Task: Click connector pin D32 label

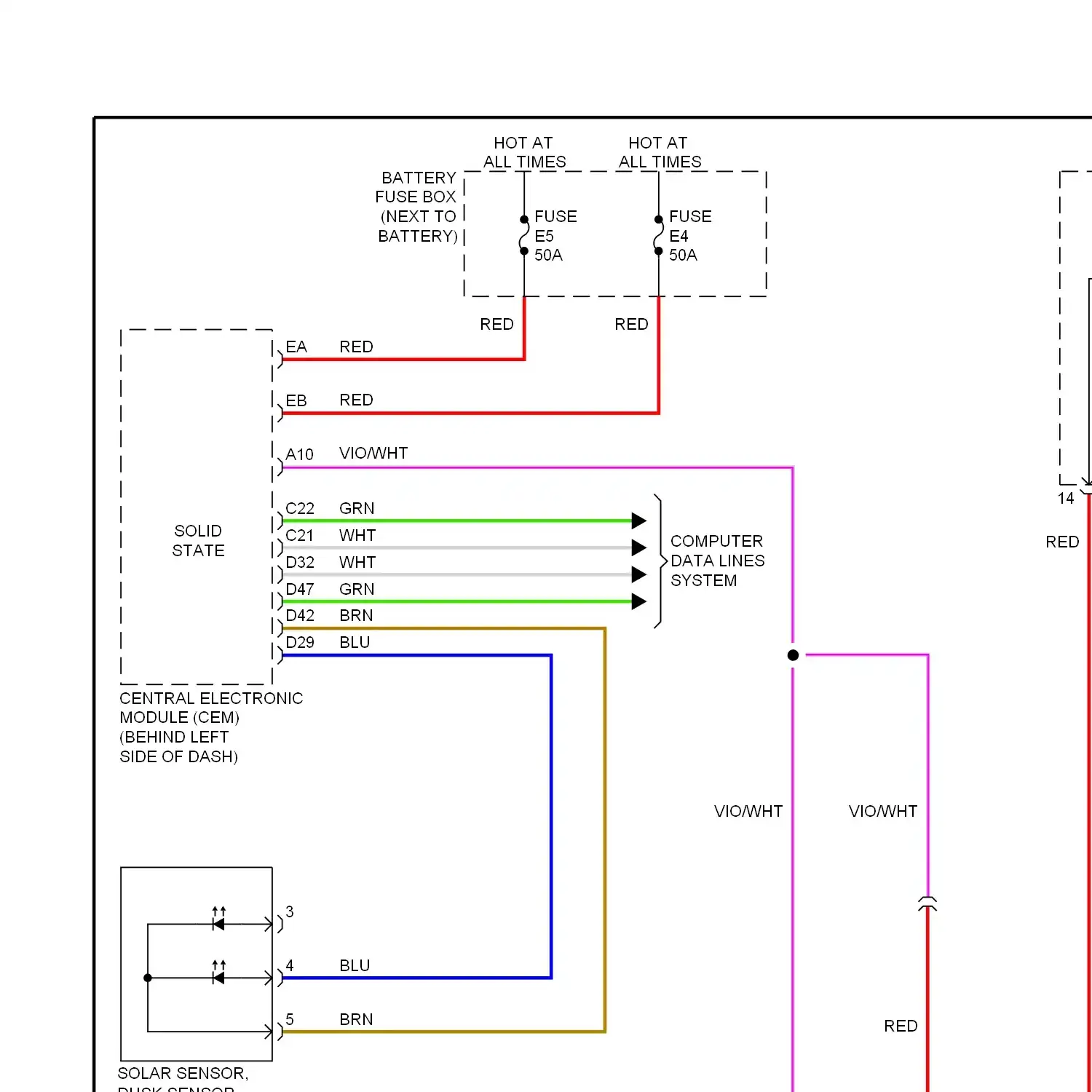Action: (300, 562)
